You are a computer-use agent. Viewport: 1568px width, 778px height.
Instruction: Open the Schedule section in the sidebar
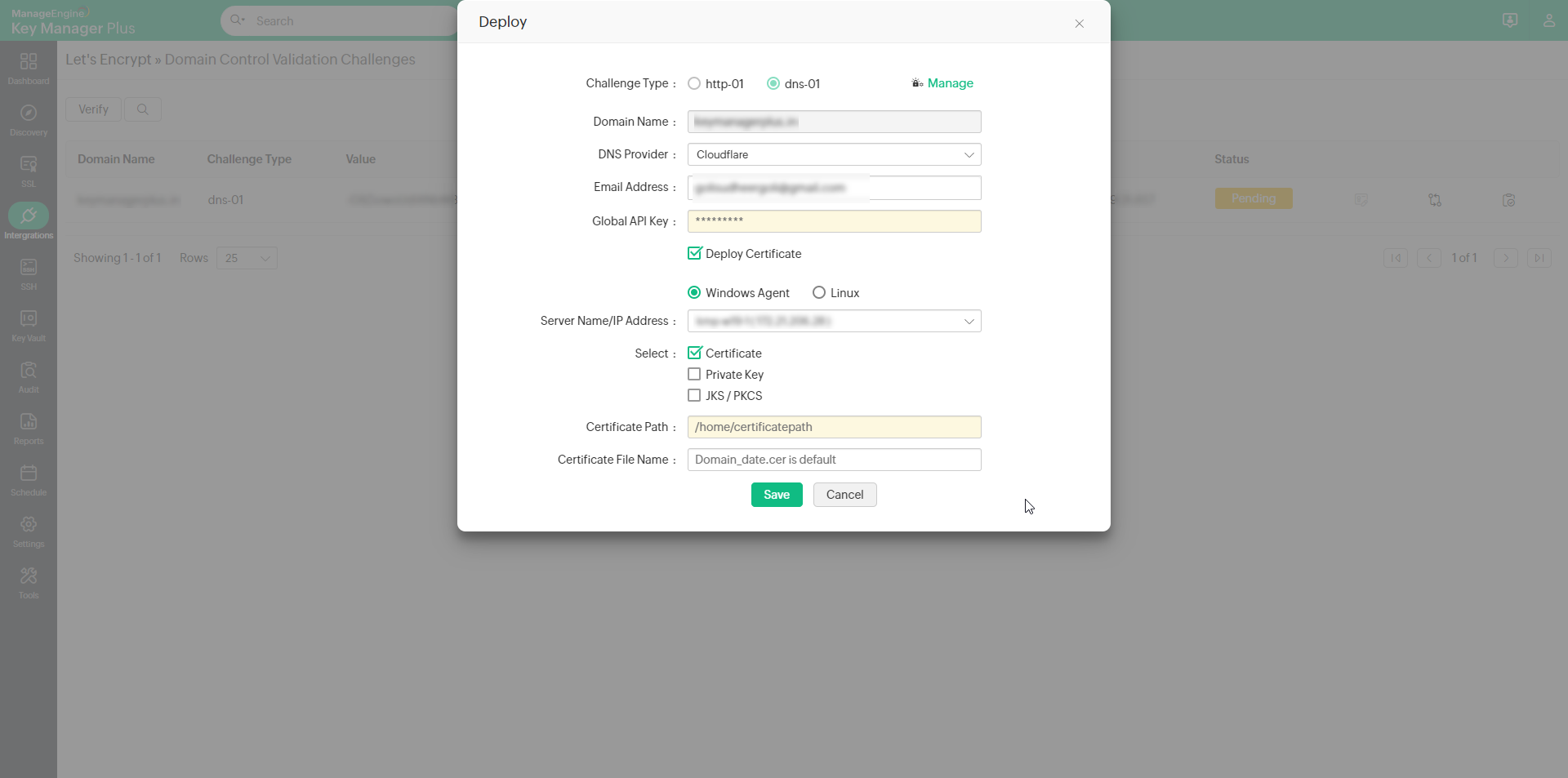(29, 478)
